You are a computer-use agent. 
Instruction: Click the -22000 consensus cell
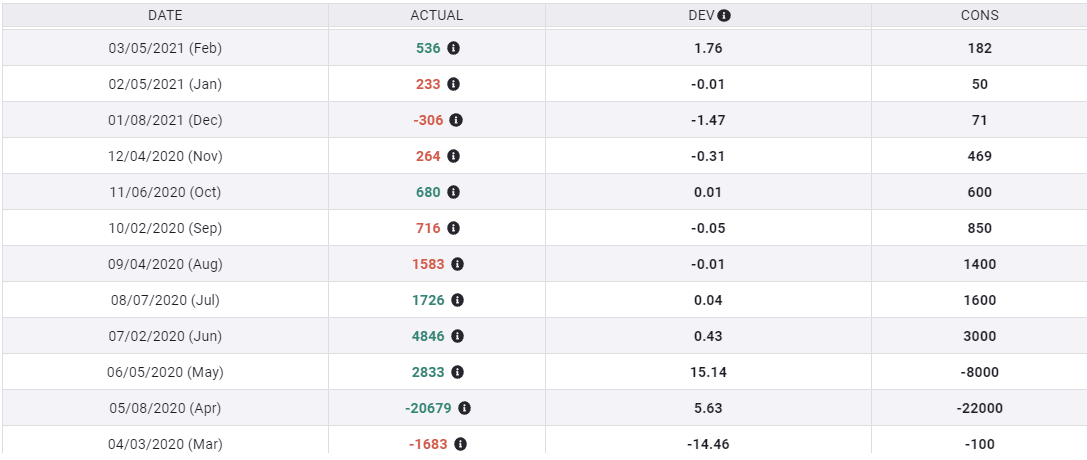(979, 408)
